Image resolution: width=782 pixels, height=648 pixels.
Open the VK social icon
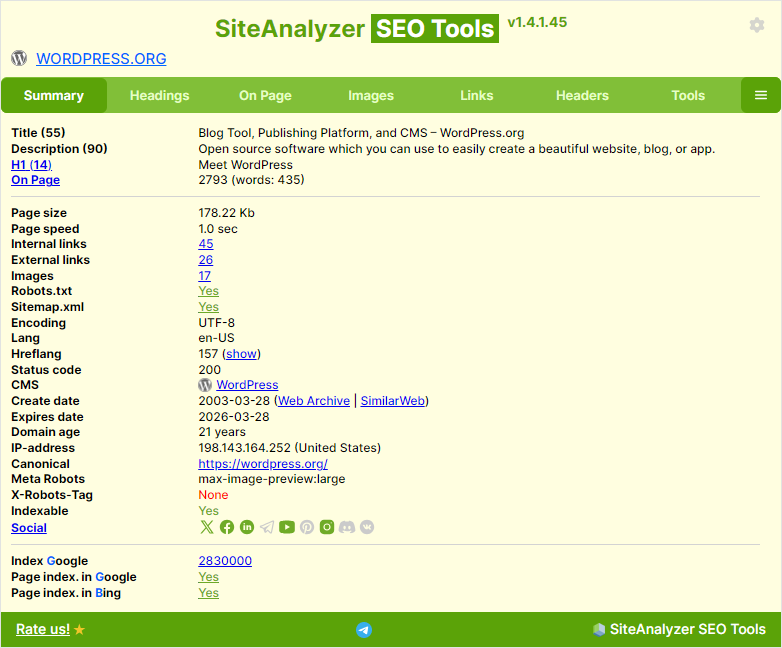367,527
